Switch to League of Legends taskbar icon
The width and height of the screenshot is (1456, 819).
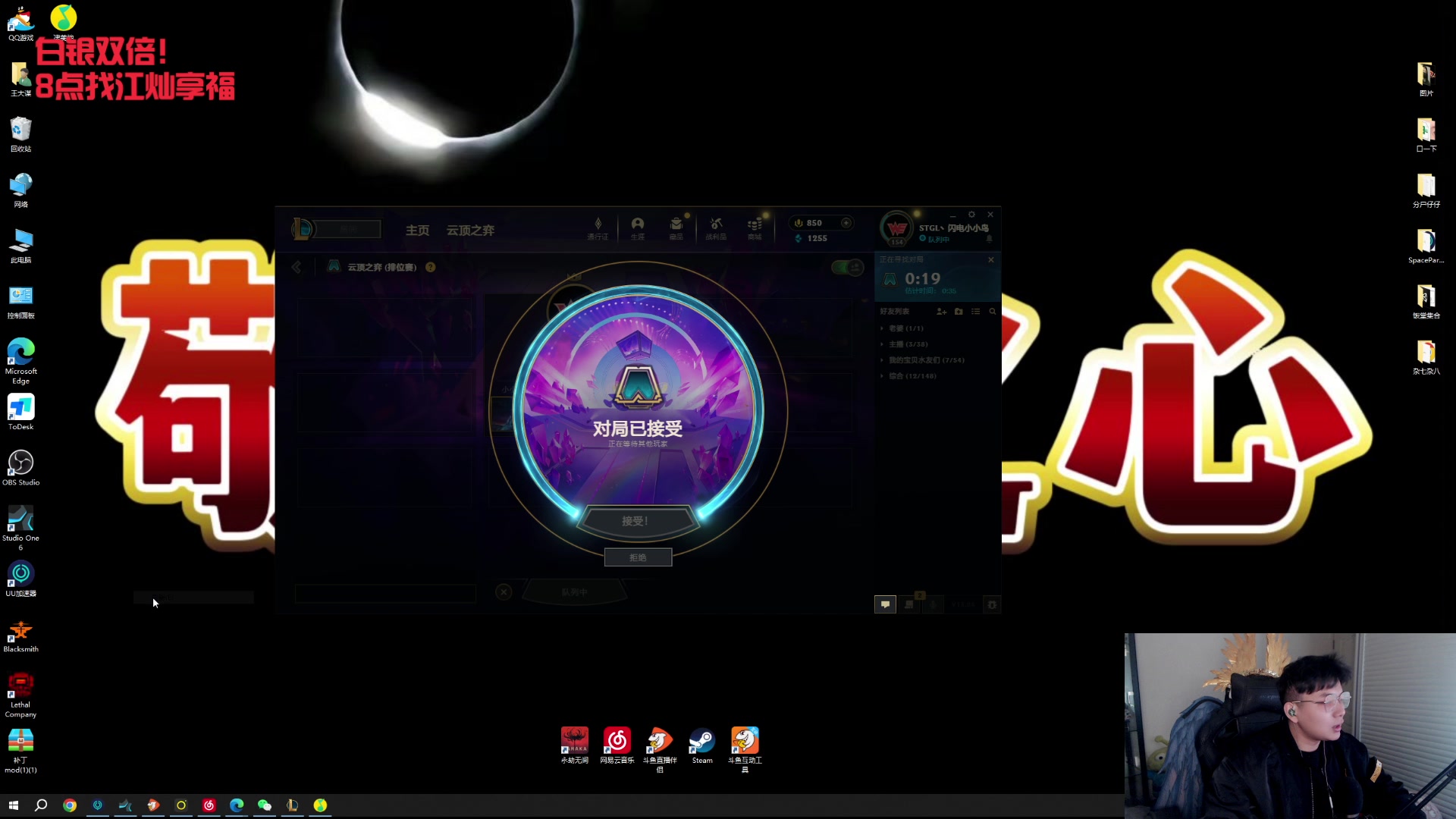(292, 805)
